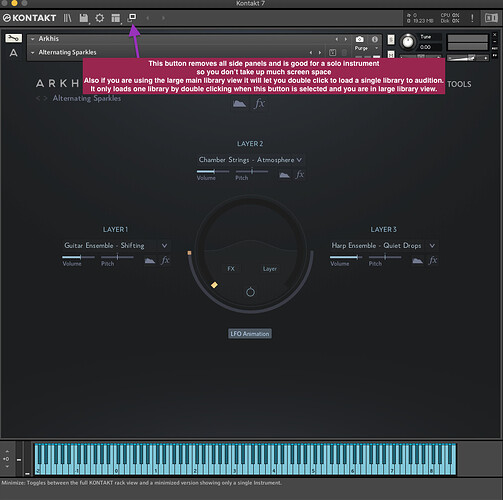Click the workspace layout icon in toolbar

(x=116, y=18)
